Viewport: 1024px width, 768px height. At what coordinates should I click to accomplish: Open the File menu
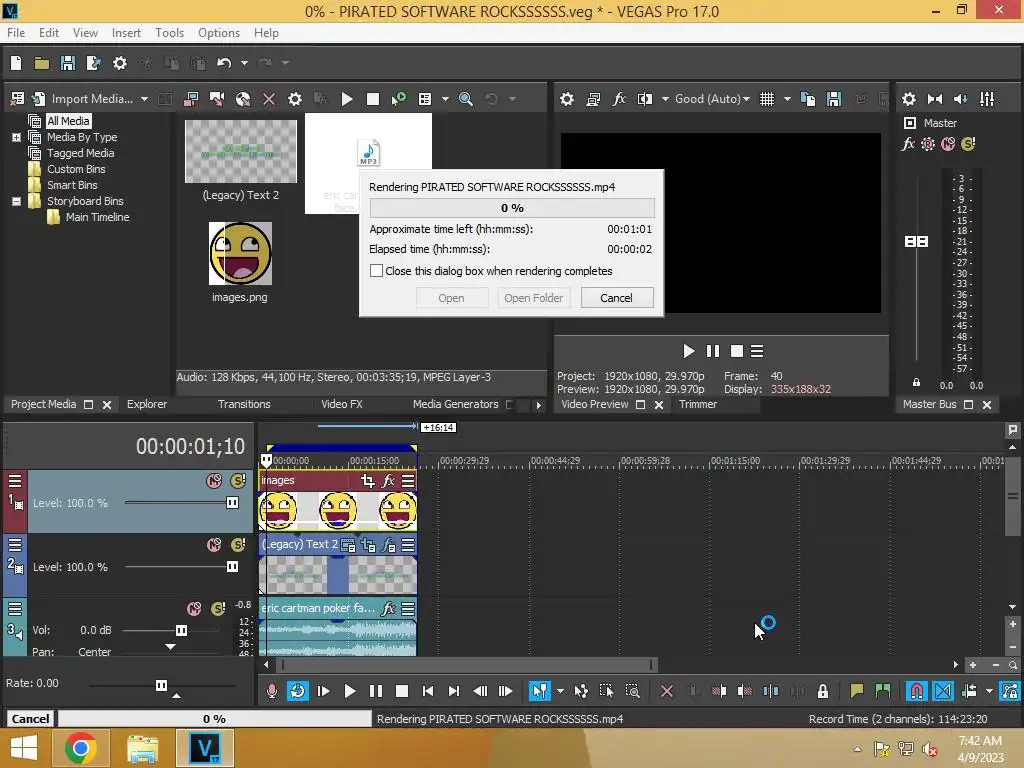tap(16, 33)
